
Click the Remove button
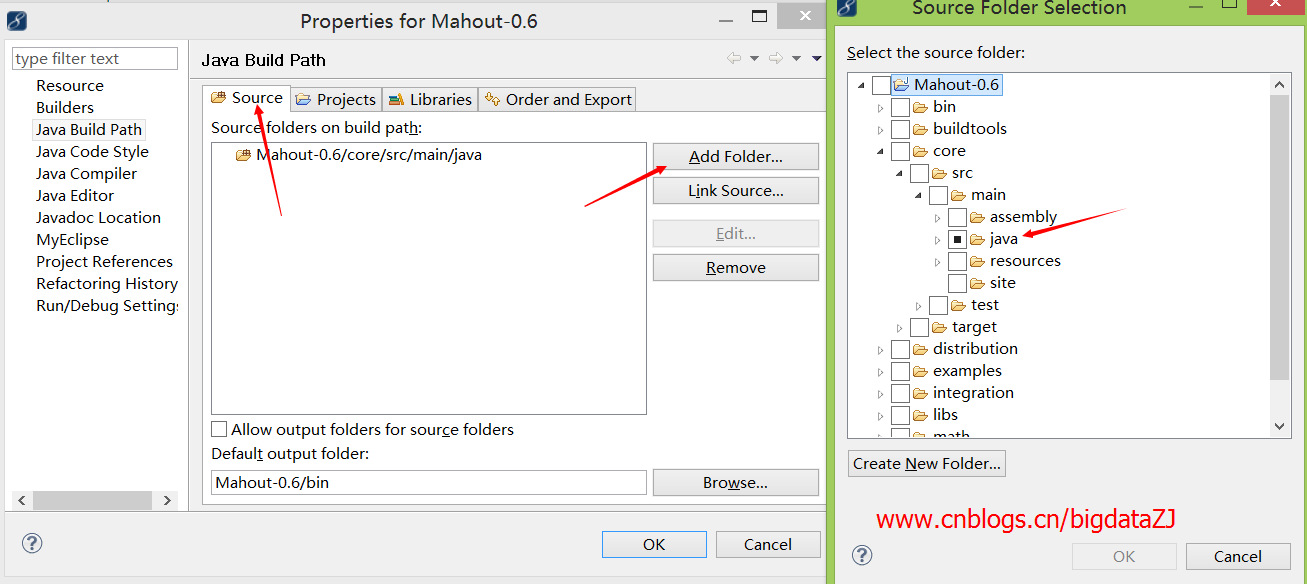736,267
